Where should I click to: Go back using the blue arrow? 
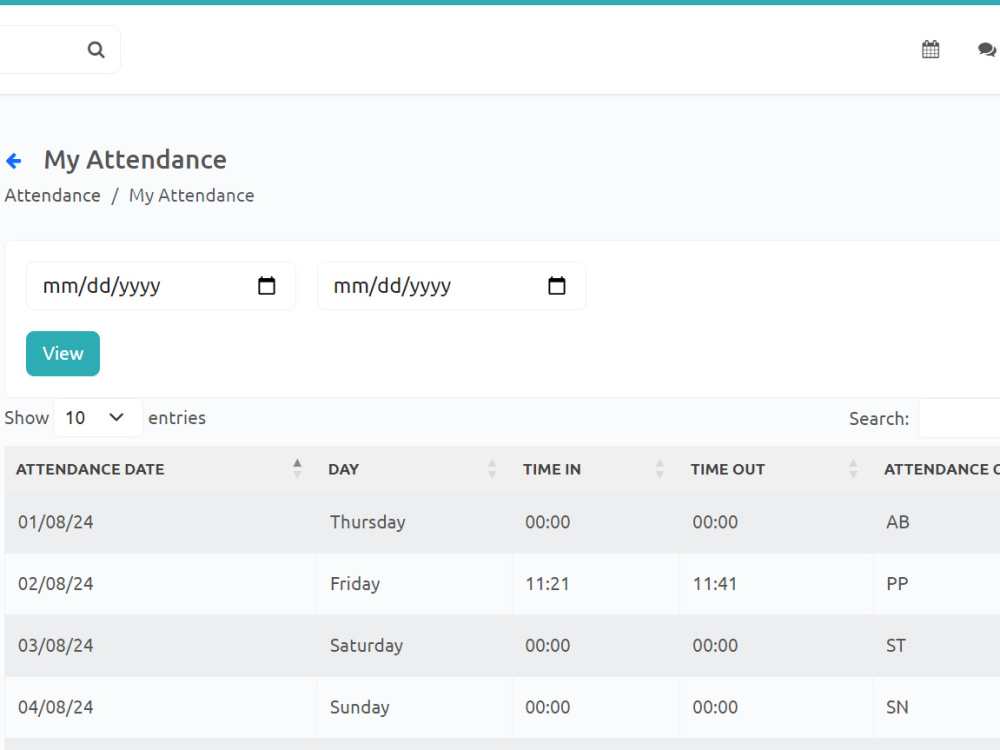pyautogui.click(x=14, y=161)
